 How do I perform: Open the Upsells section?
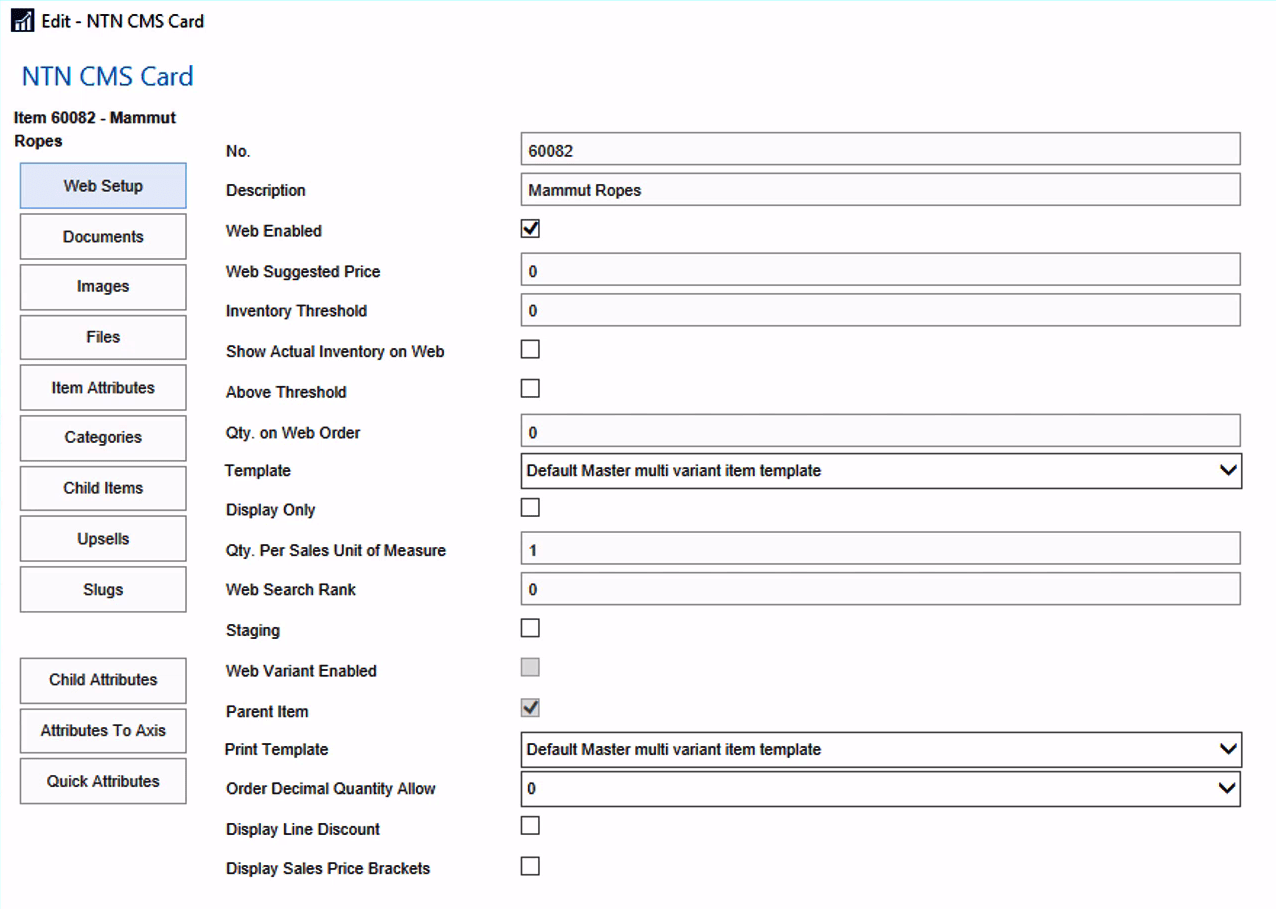point(102,538)
